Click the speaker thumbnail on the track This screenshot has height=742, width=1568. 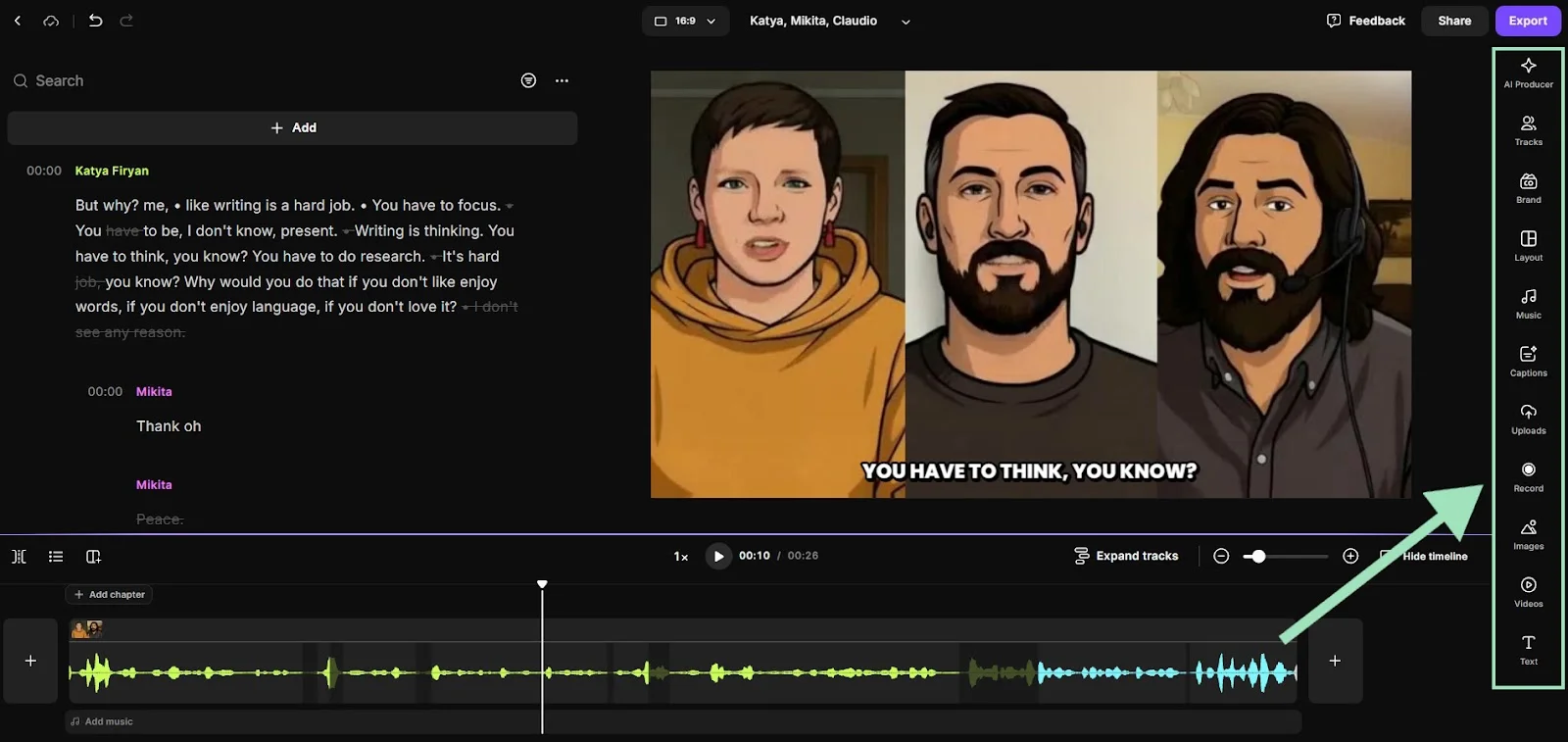[x=86, y=629]
